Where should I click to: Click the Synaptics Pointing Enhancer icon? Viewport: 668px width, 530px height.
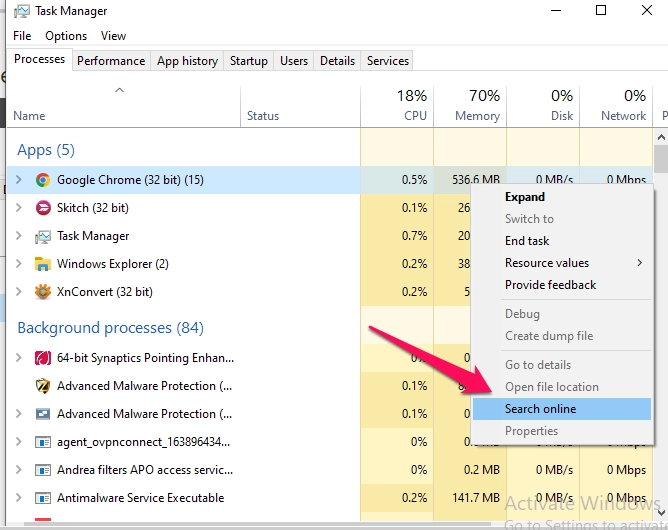pyautogui.click(x=43, y=358)
